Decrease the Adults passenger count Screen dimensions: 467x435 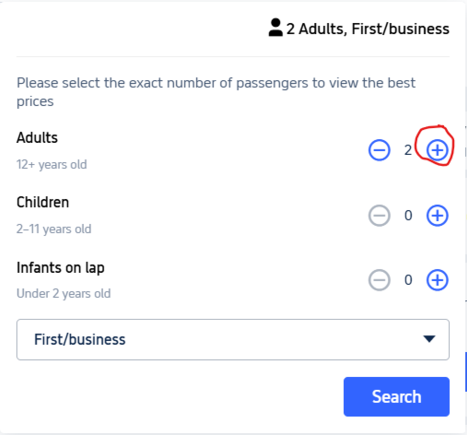pos(379,150)
